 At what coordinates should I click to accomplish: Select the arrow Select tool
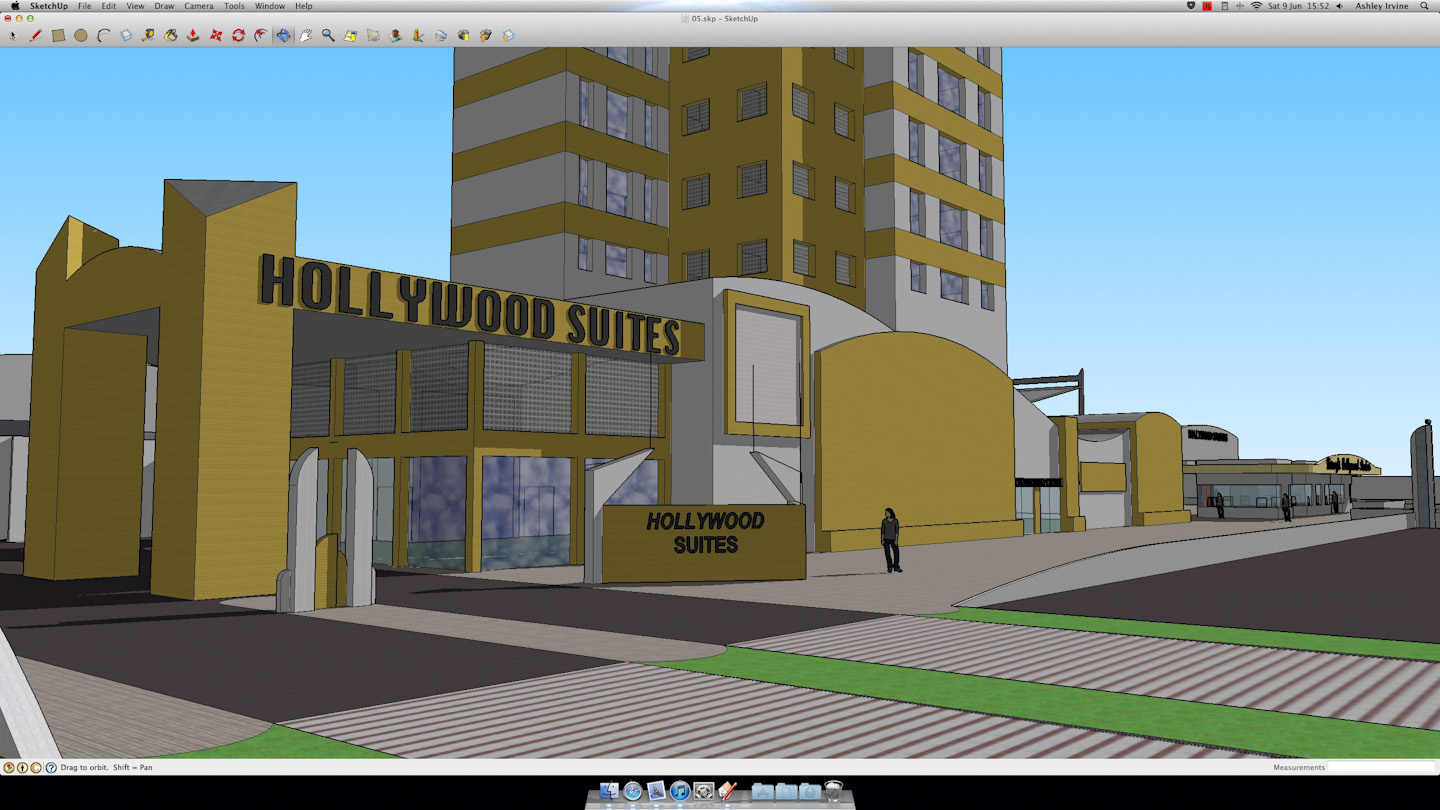13,35
